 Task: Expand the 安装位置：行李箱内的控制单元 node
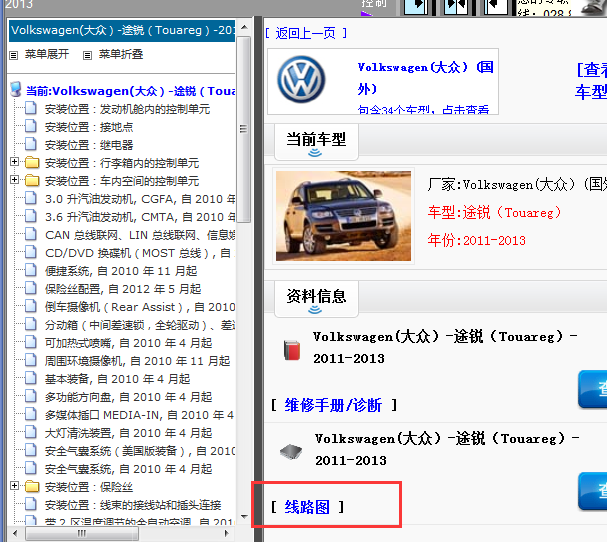pyautogui.click(x=14, y=162)
